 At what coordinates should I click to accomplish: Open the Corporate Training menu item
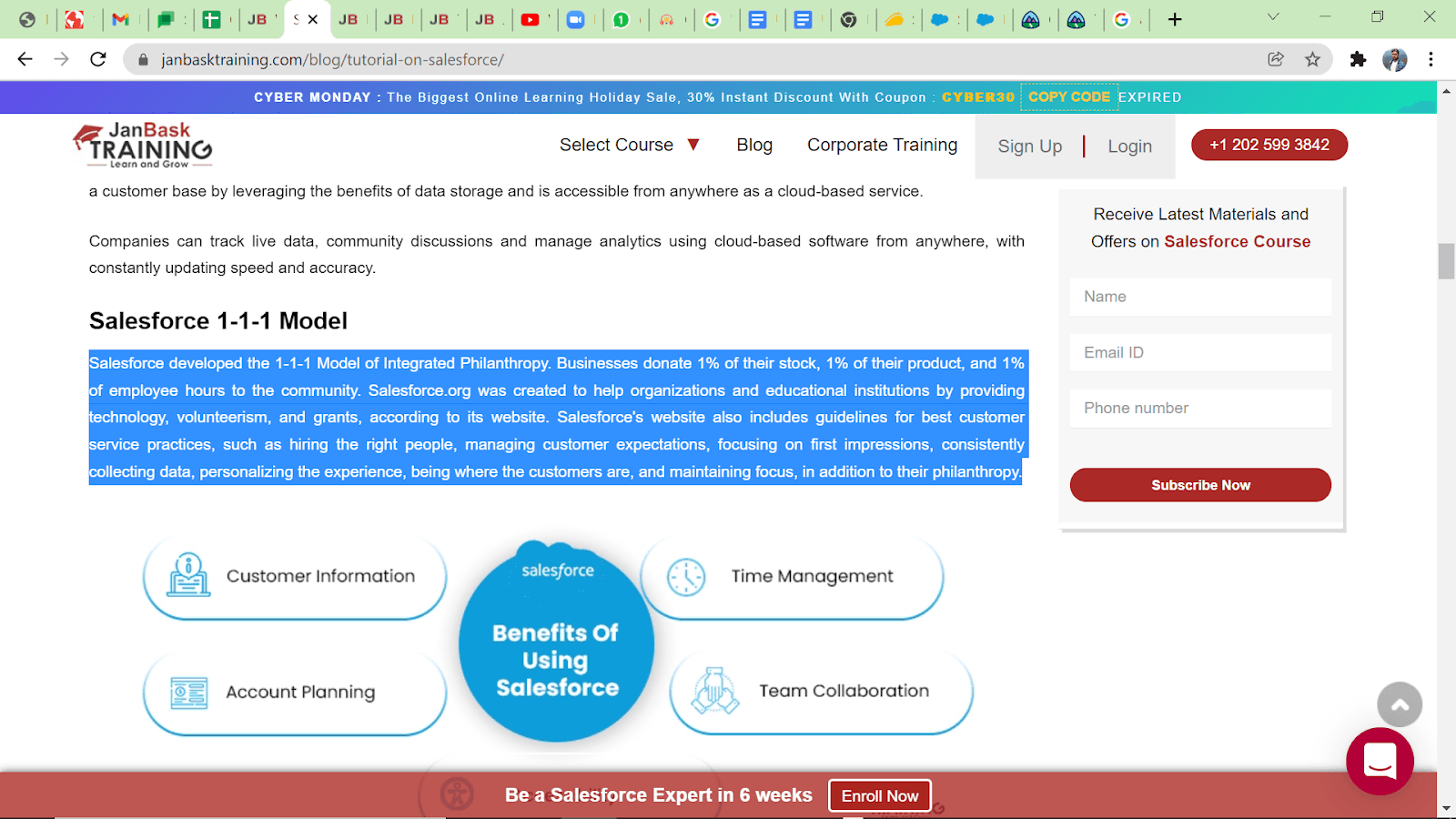click(882, 145)
